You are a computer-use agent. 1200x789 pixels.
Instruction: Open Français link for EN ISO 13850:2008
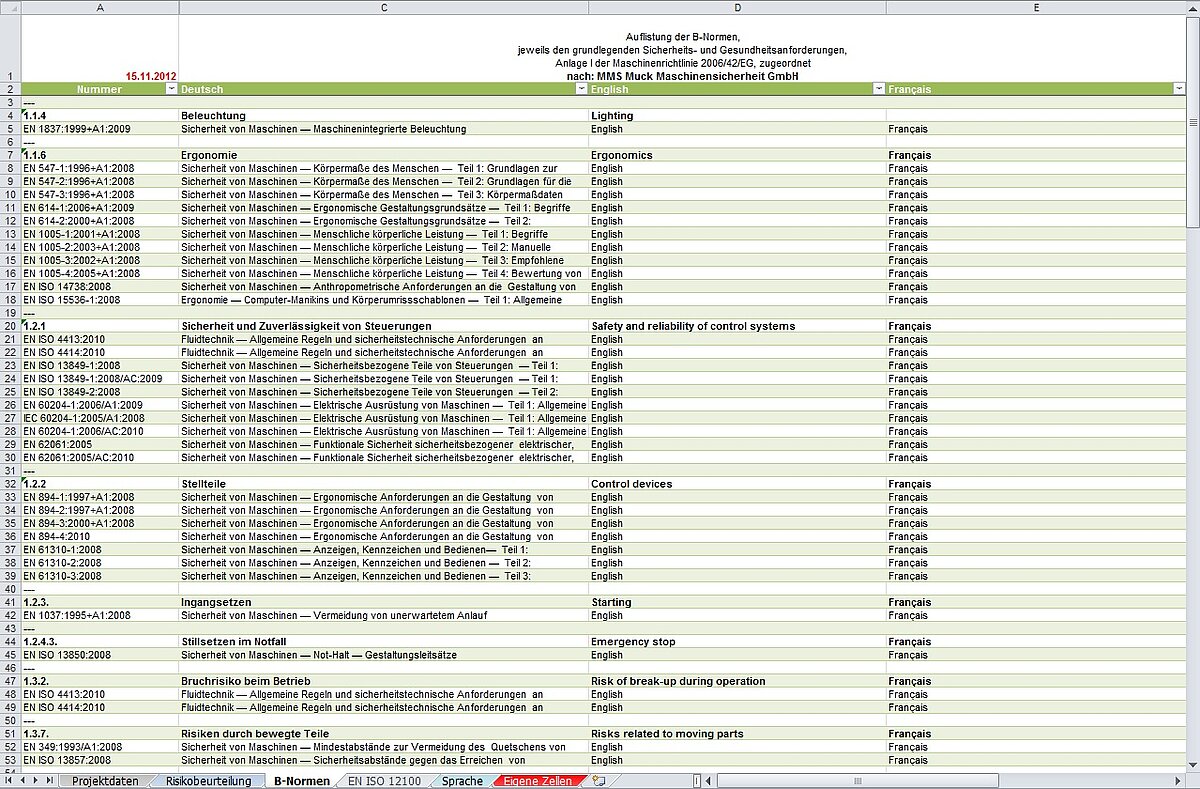click(x=907, y=655)
